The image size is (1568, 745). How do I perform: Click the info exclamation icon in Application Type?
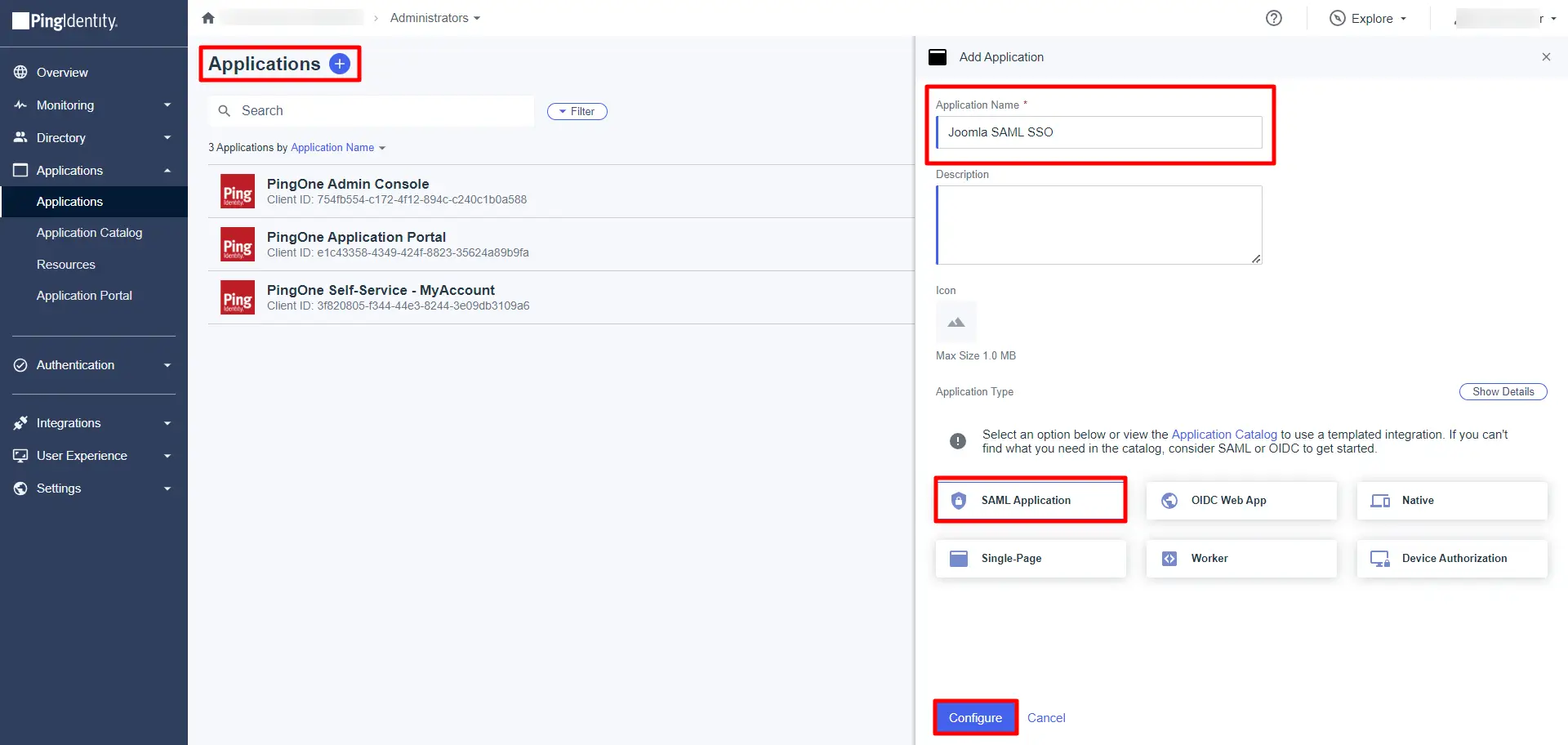tap(958, 441)
